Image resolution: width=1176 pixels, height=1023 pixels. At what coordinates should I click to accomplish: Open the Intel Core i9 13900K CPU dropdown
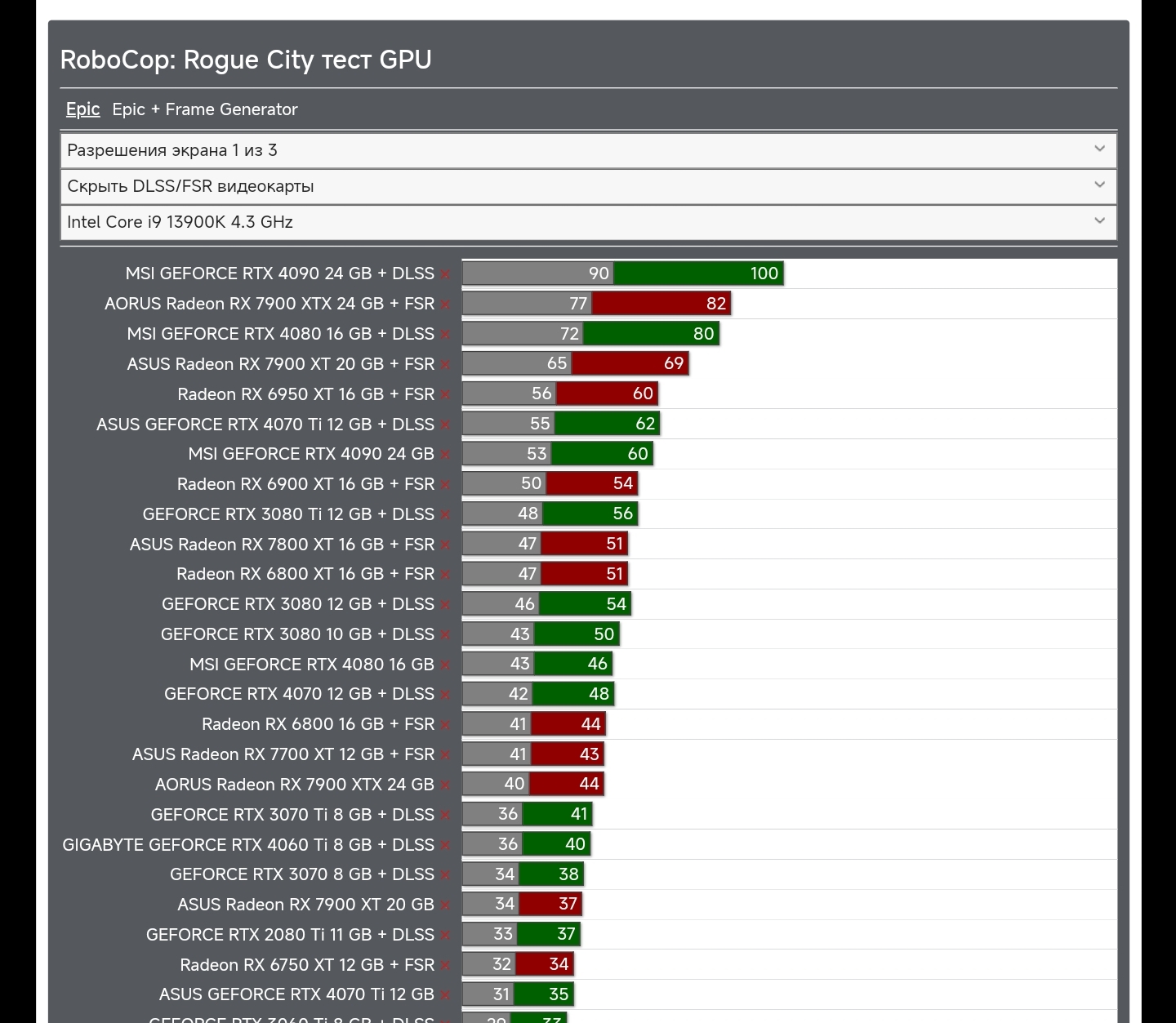[x=588, y=222]
